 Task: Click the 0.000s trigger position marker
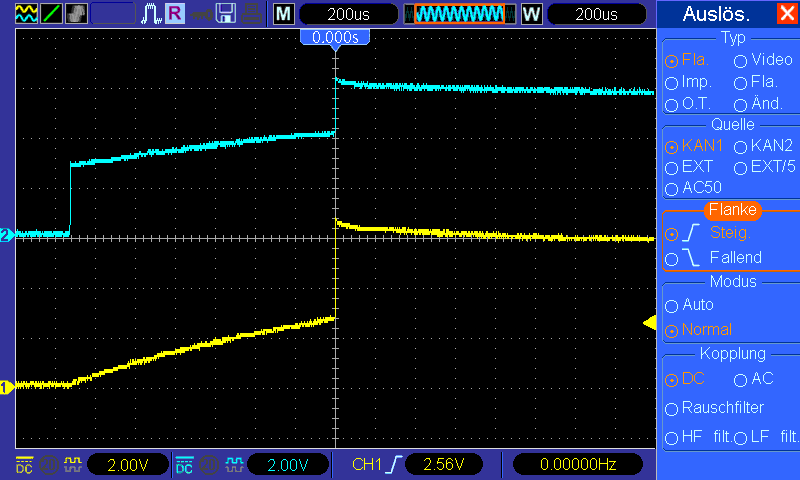pyautogui.click(x=335, y=38)
